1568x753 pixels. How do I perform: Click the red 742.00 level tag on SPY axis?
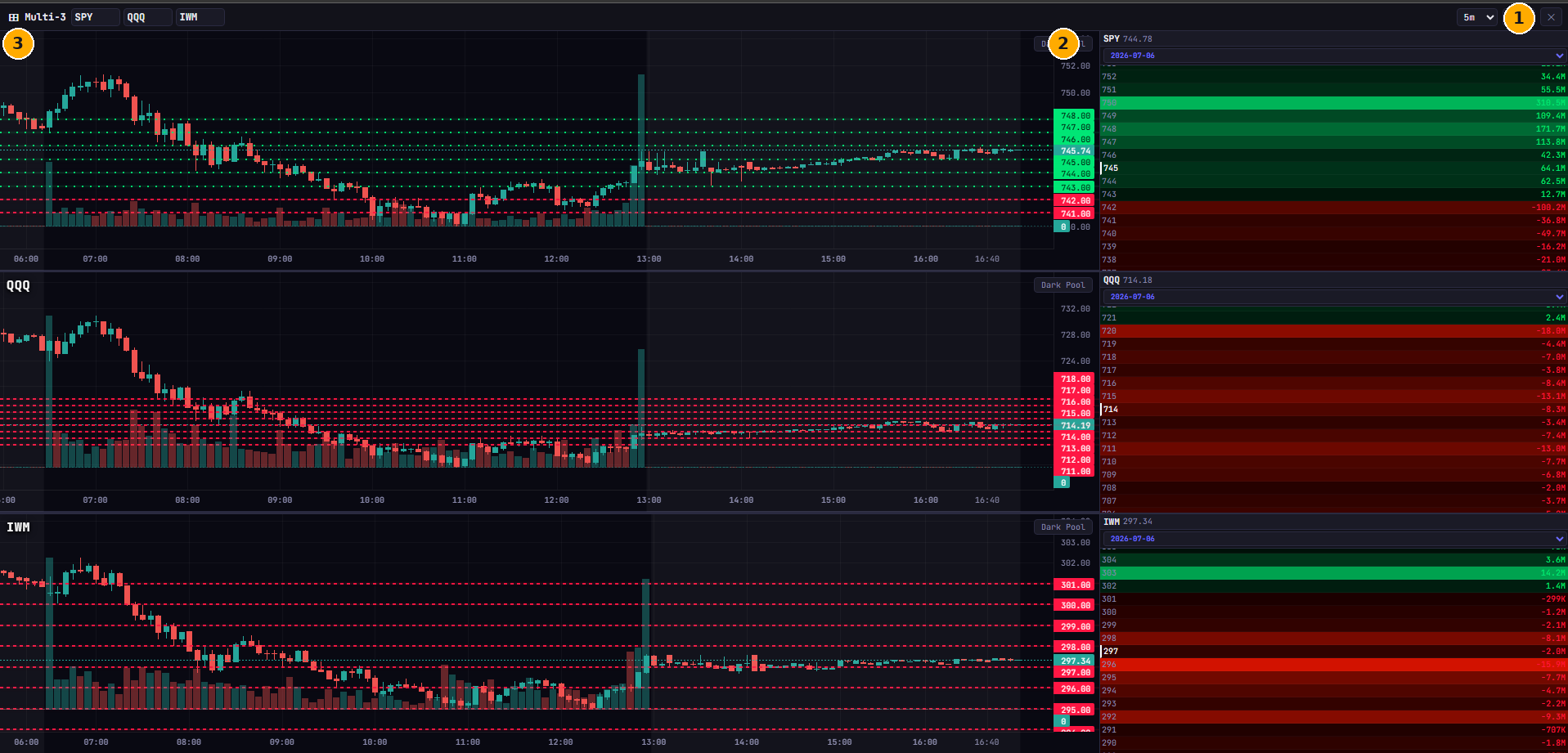[1074, 200]
